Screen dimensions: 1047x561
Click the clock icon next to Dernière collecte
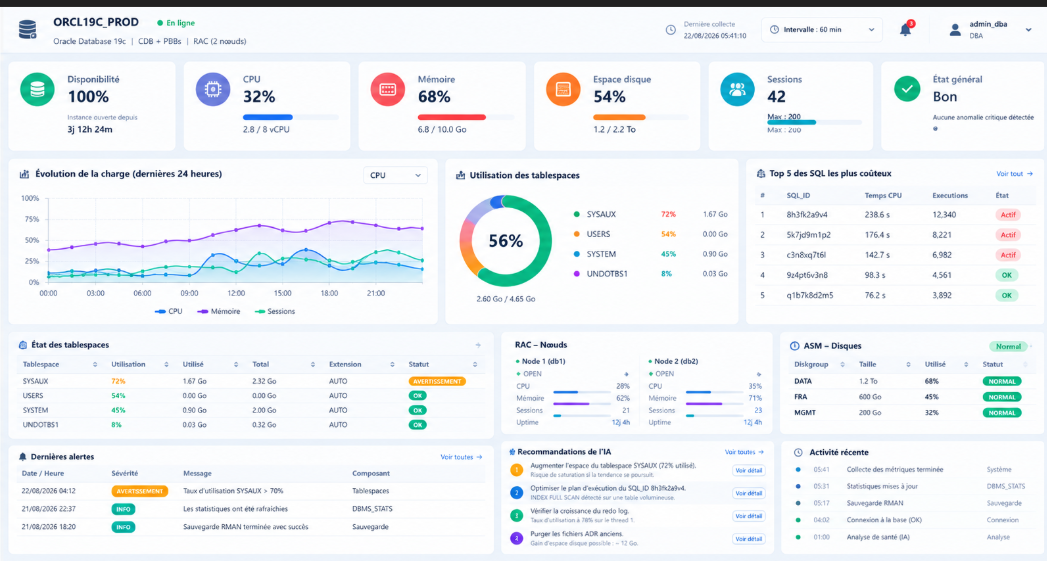(x=670, y=29)
